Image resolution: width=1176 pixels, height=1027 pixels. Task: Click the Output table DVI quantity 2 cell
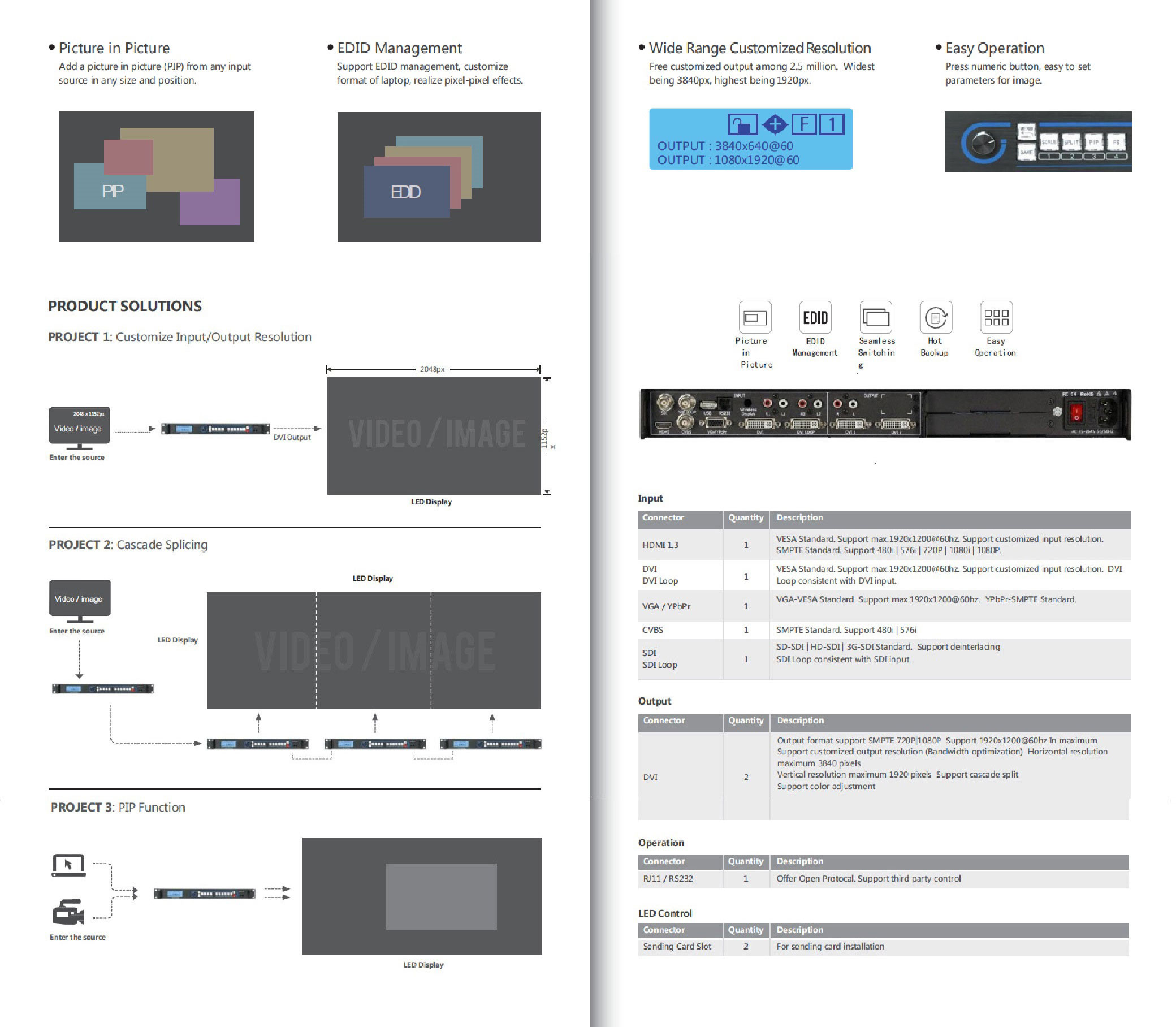pyautogui.click(x=746, y=777)
